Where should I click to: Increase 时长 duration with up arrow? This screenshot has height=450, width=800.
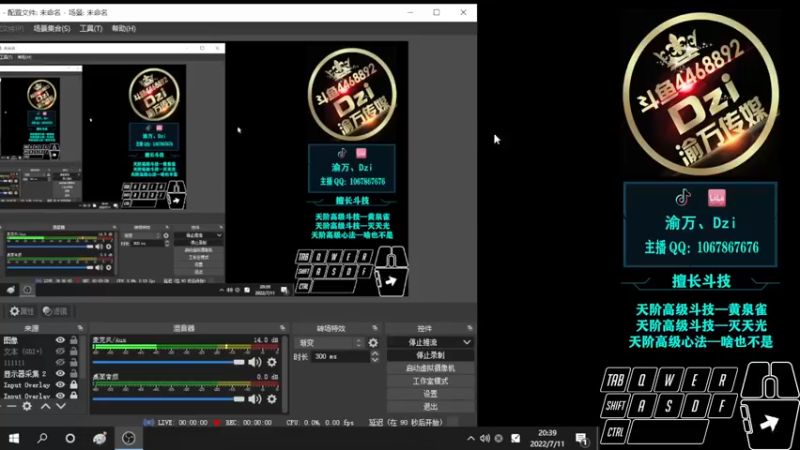point(375,354)
